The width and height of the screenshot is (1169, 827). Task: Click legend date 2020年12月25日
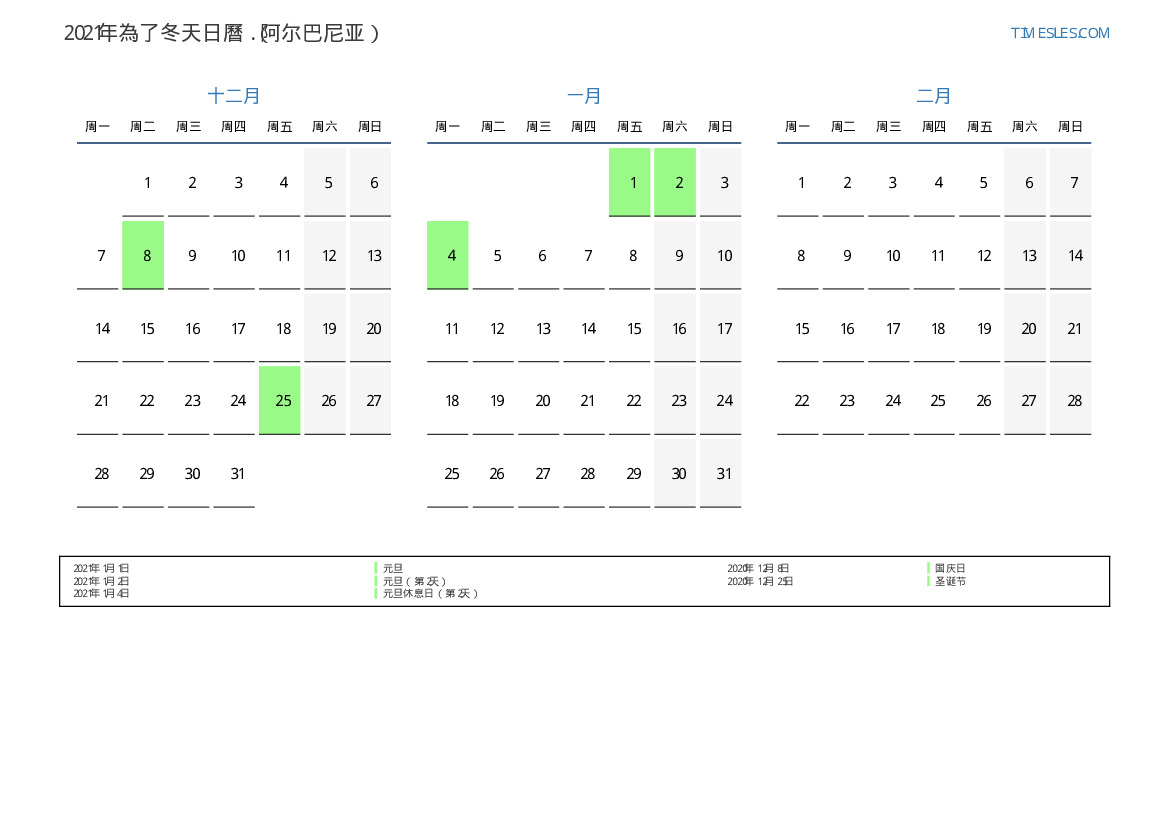[760, 581]
